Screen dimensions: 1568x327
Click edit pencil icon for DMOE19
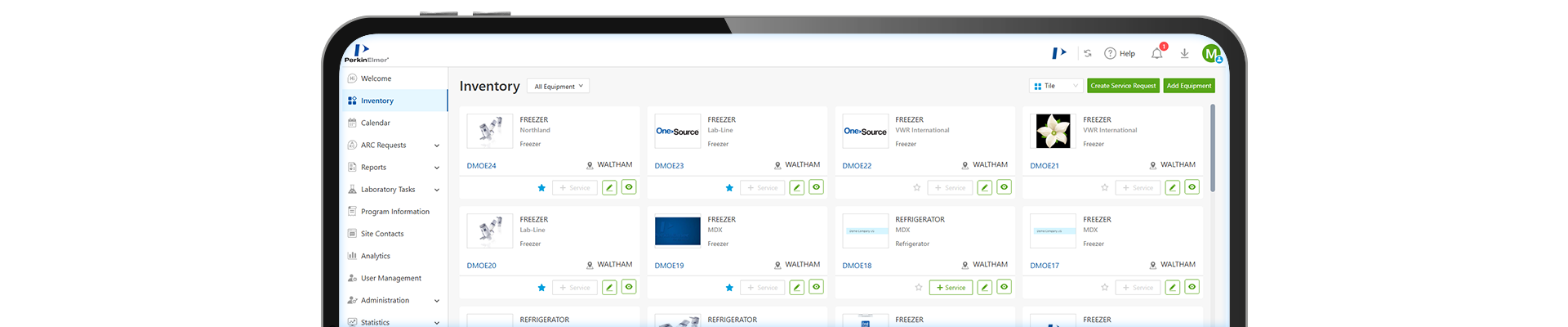pyautogui.click(x=797, y=287)
